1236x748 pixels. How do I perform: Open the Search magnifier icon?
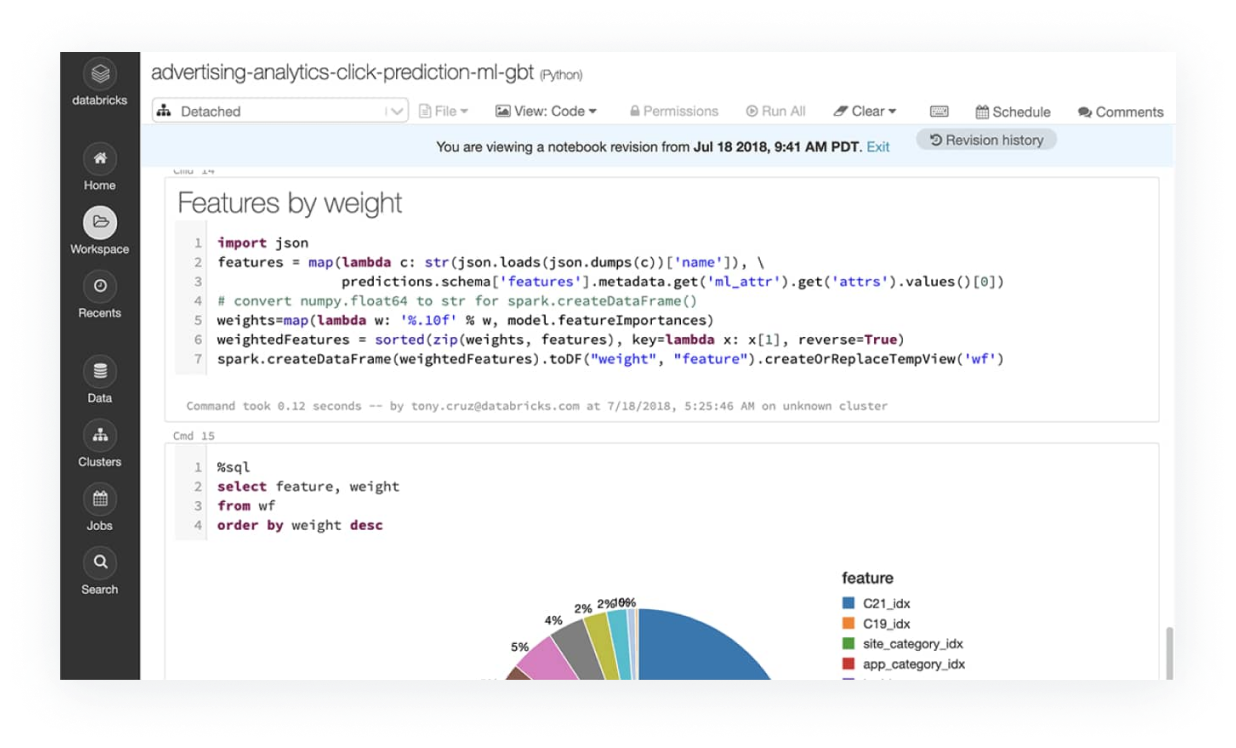(100, 562)
